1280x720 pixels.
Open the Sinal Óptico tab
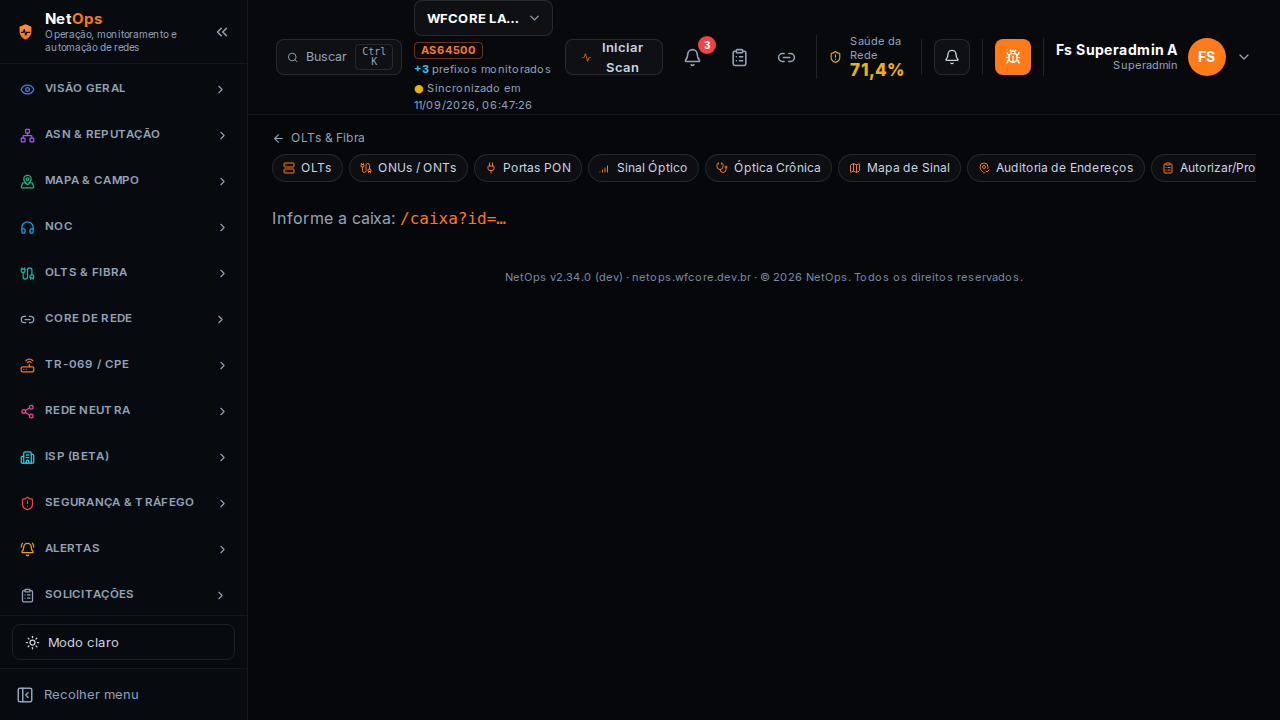643,168
